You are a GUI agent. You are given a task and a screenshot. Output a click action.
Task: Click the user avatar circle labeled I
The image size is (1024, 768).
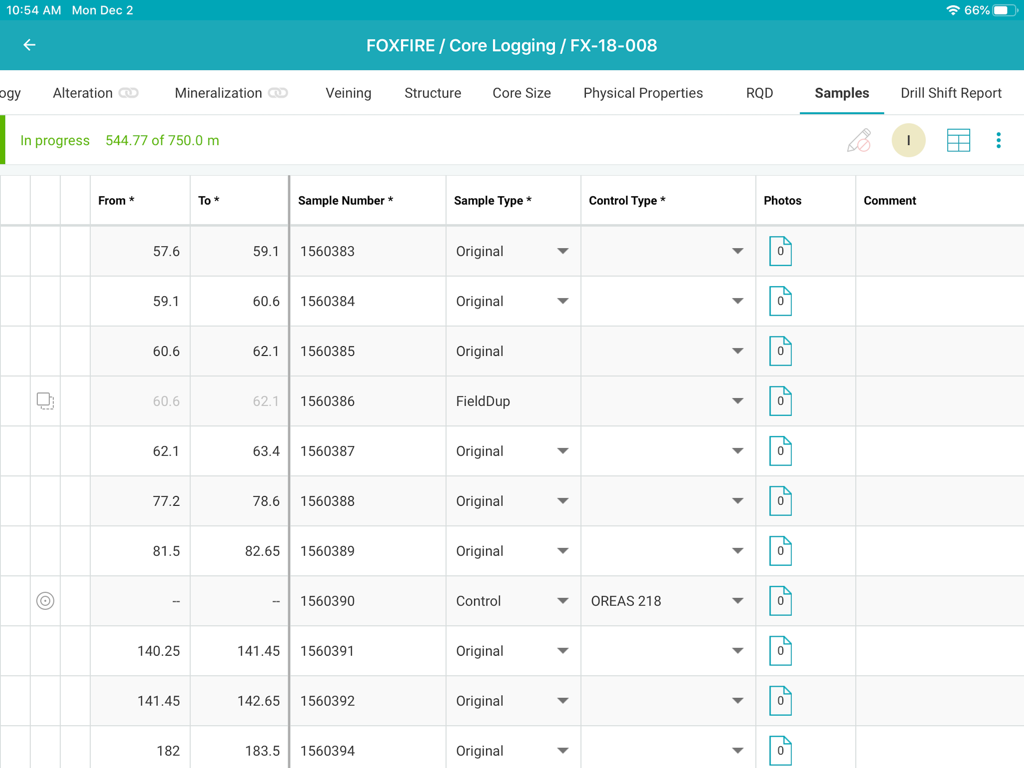tap(908, 140)
